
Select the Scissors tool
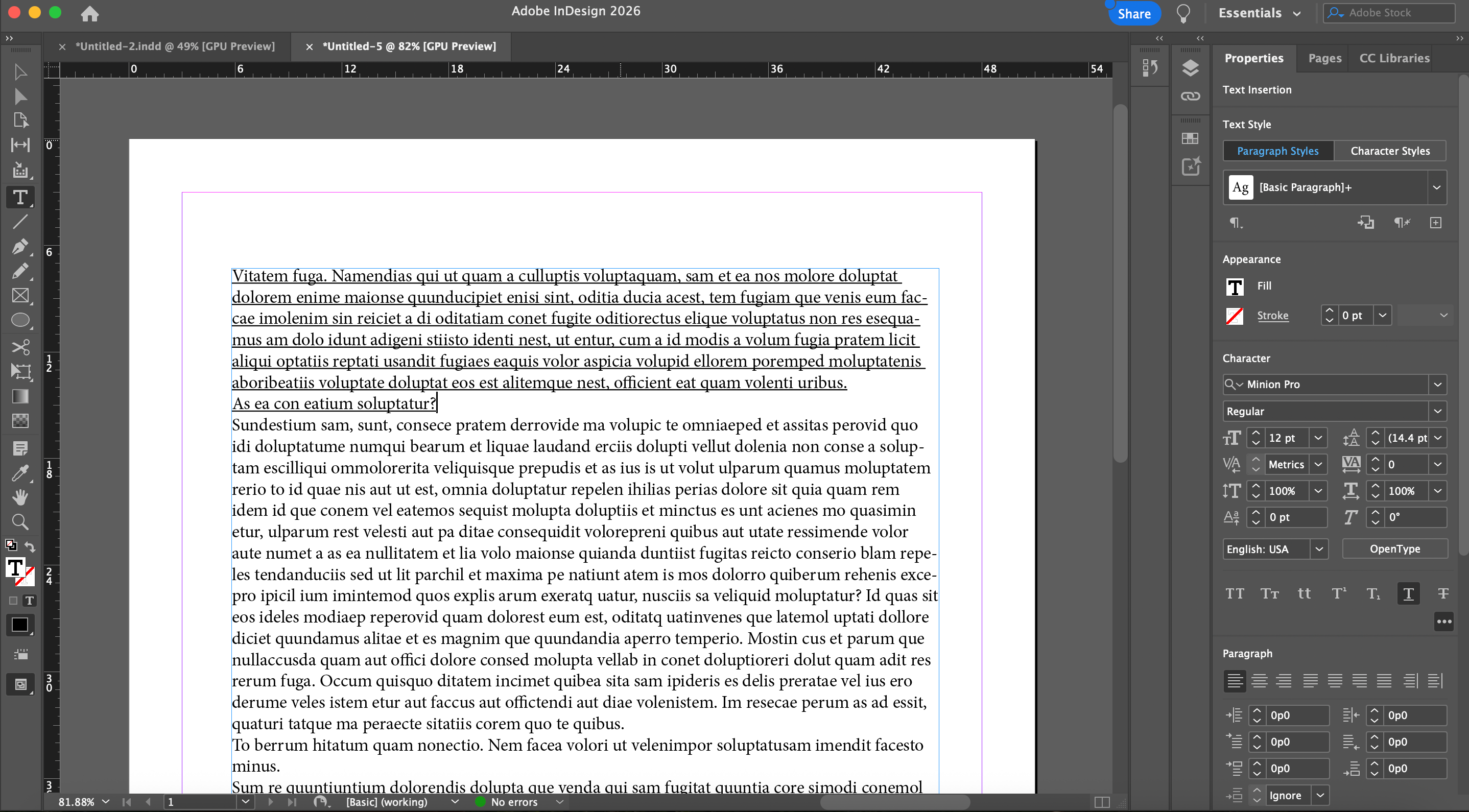point(20,347)
